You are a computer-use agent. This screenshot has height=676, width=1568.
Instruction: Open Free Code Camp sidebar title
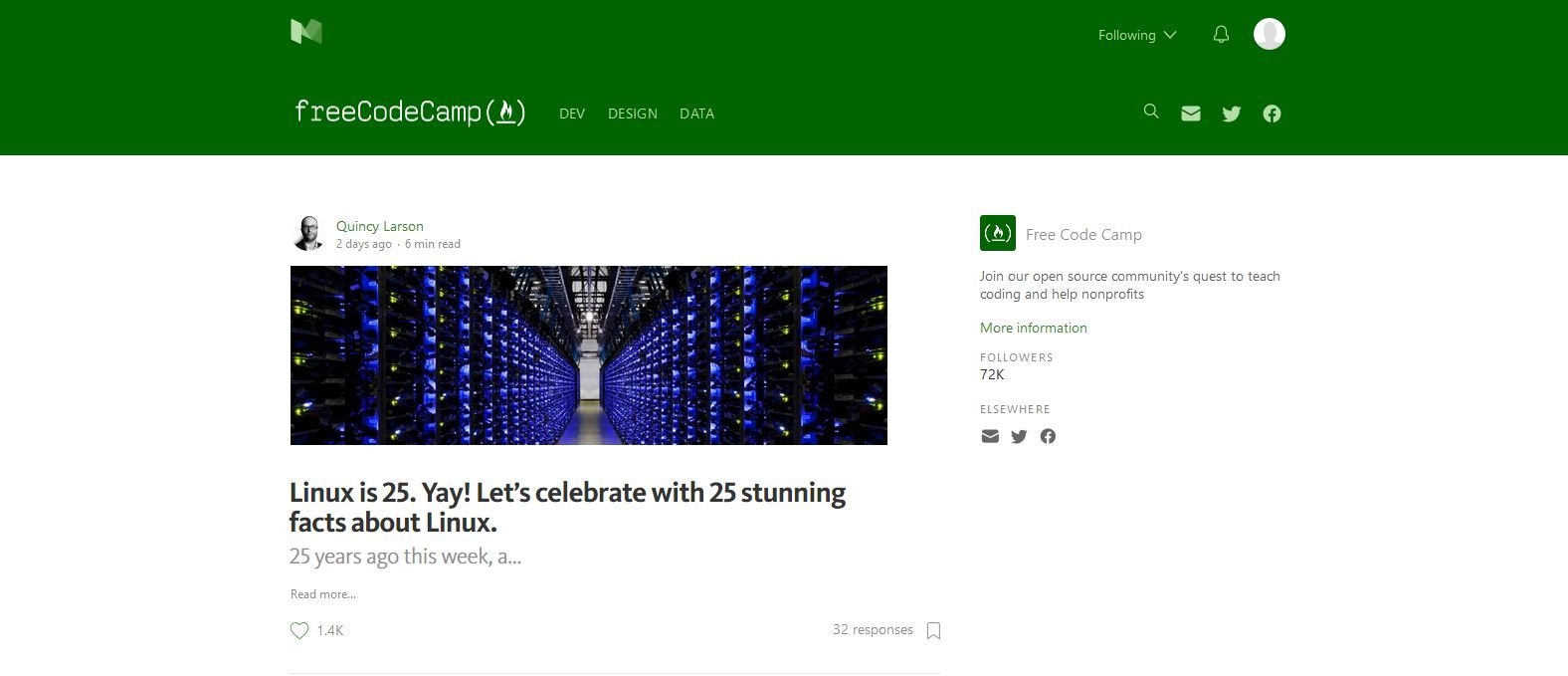tap(1083, 235)
